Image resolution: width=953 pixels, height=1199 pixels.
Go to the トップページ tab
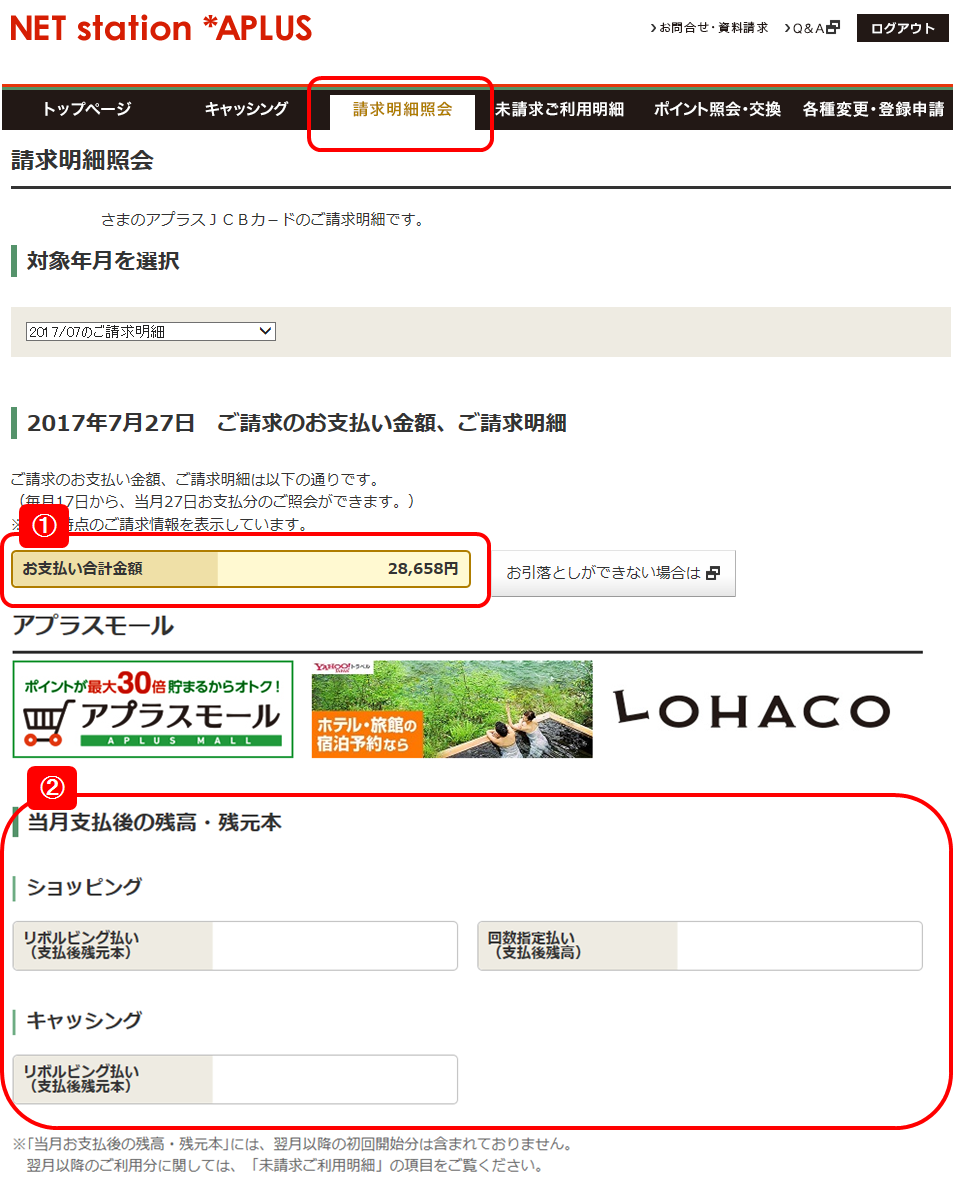point(87,109)
